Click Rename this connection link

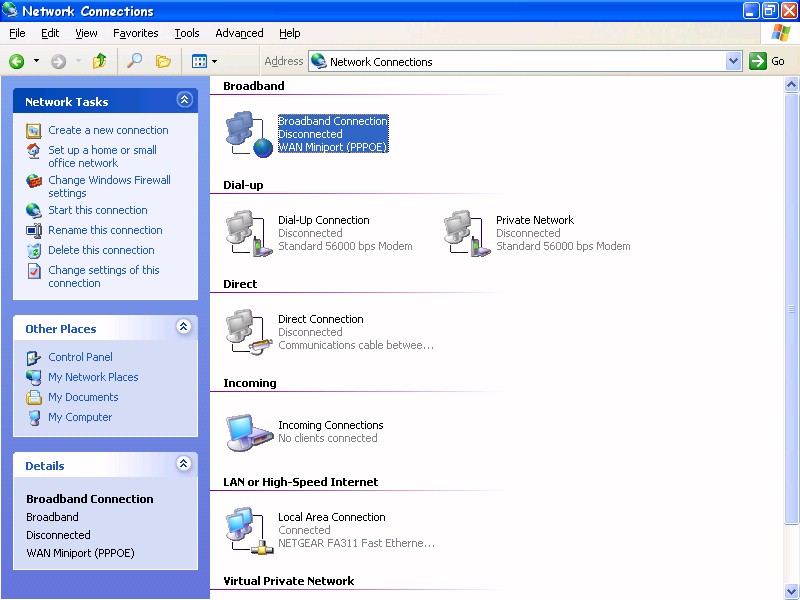106,230
